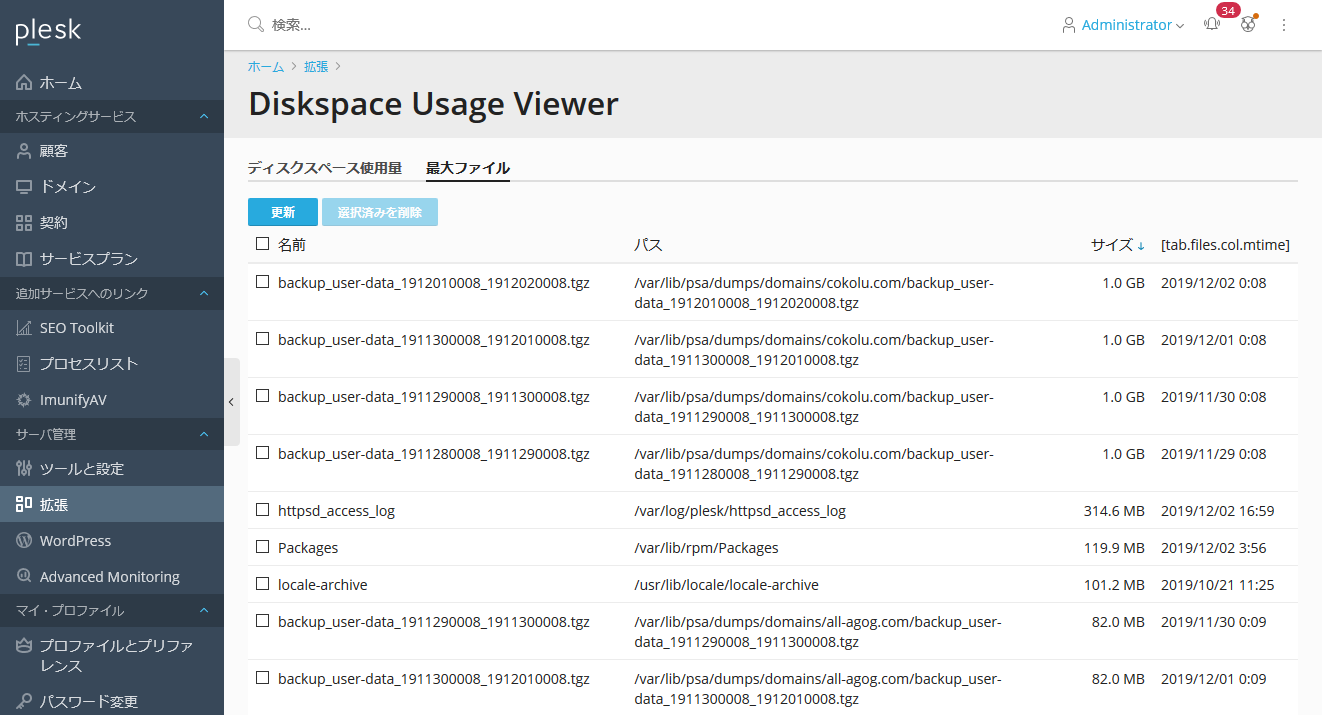Click the Plesk logo
The height and width of the screenshot is (715, 1322).
point(48,32)
